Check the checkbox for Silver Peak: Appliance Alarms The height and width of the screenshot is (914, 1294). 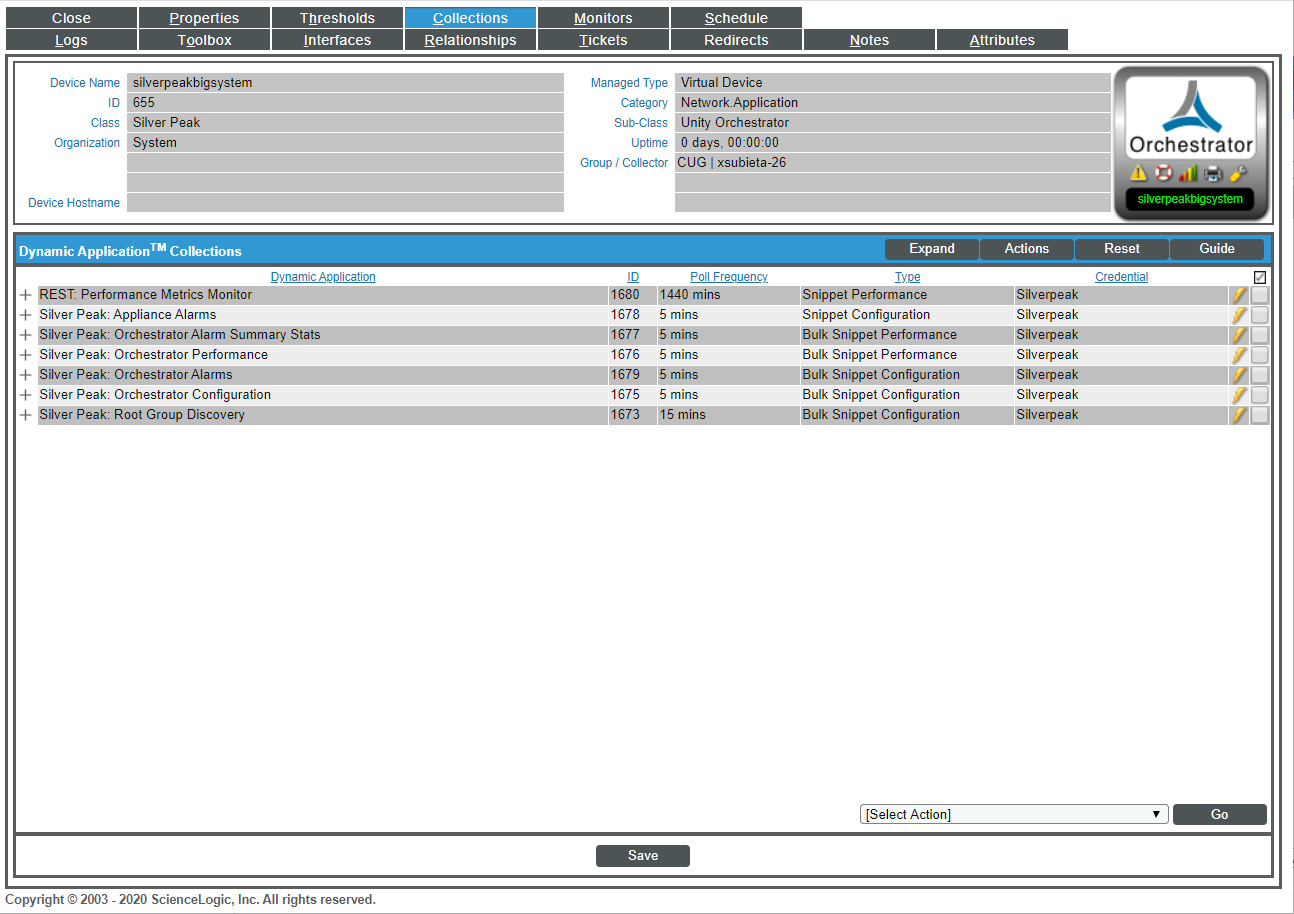(1259, 314)
